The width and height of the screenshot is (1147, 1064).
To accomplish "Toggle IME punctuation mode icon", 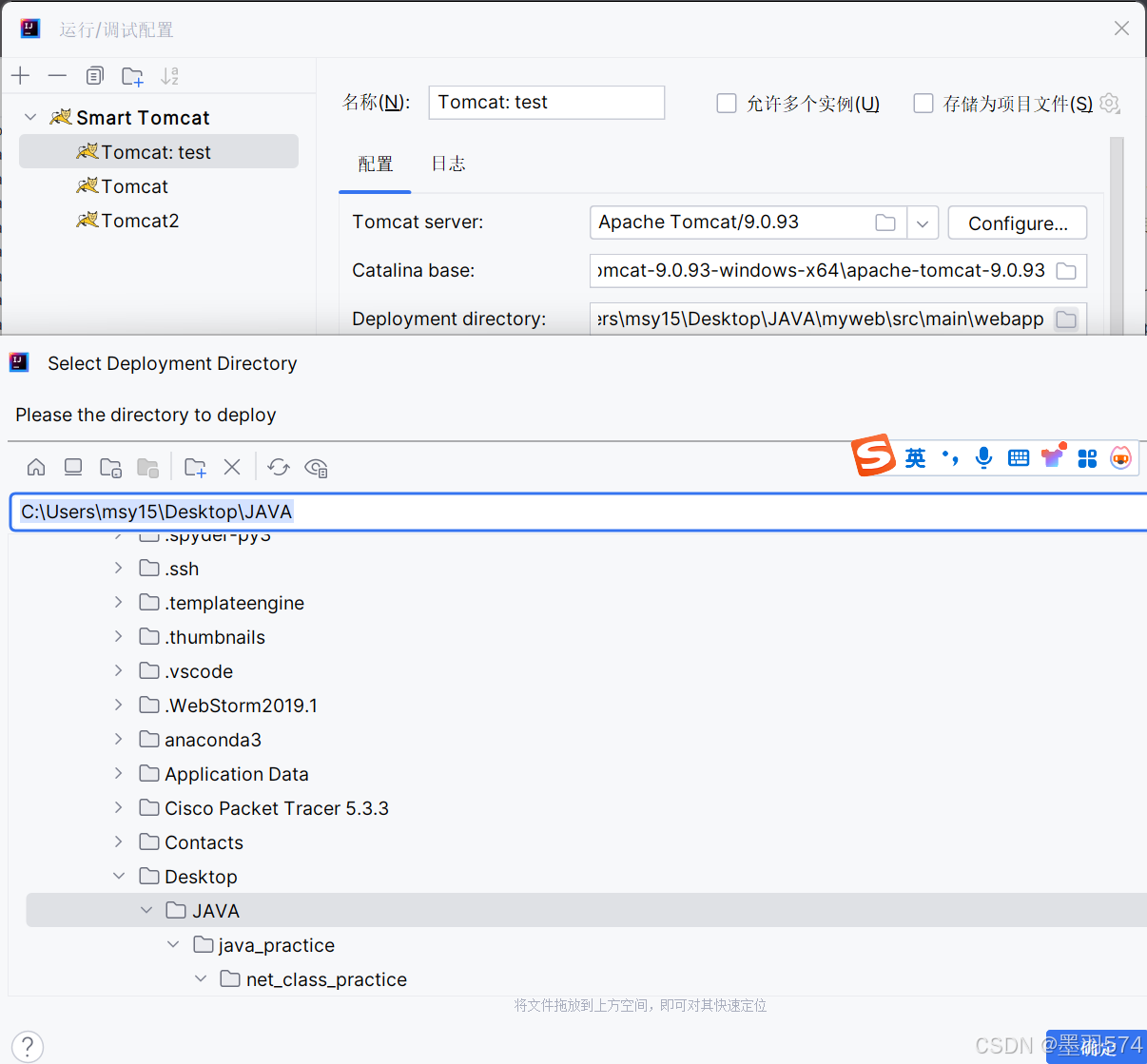I will (950, 458).
